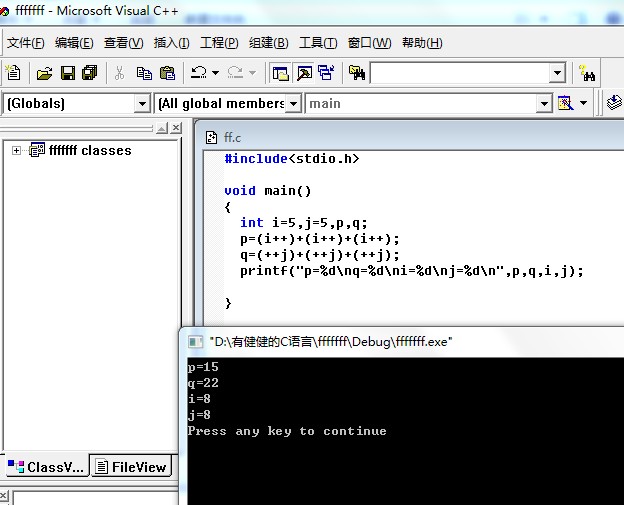Click the Open file folder icon
Image resolution: width=624 pixels, height=505 pixels.
coord(44,73)
